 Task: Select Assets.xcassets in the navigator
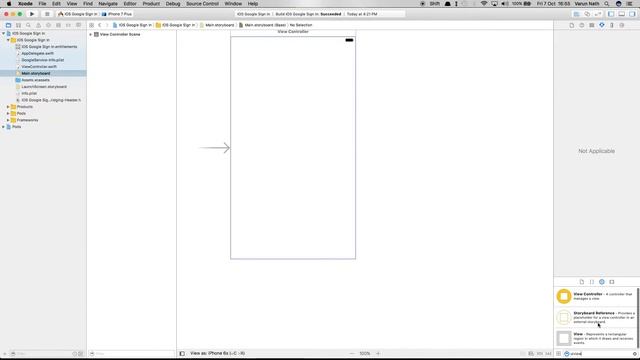click(x=36, y=80)
